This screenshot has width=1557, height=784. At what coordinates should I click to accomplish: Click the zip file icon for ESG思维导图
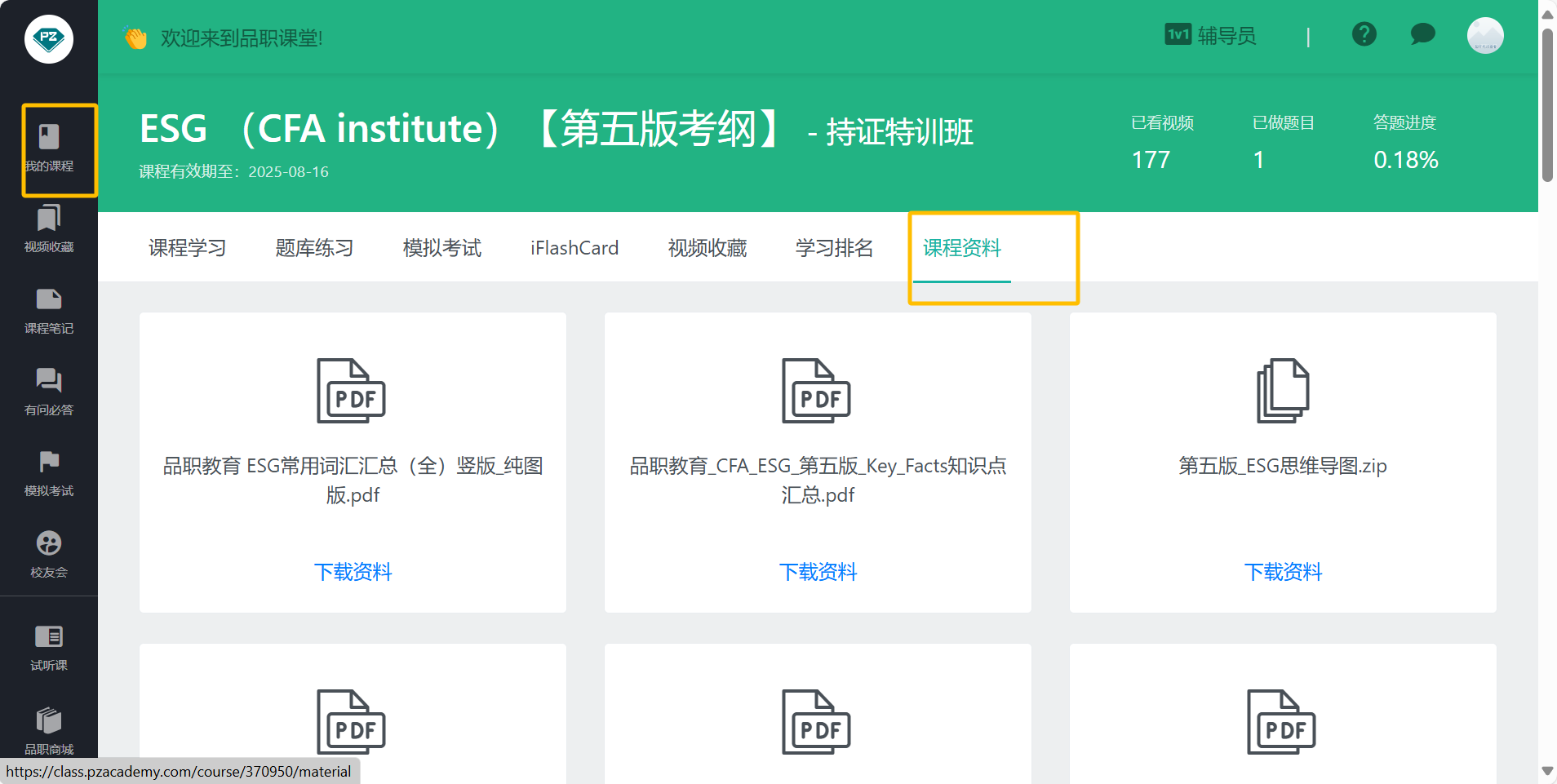coord(1283,391)
